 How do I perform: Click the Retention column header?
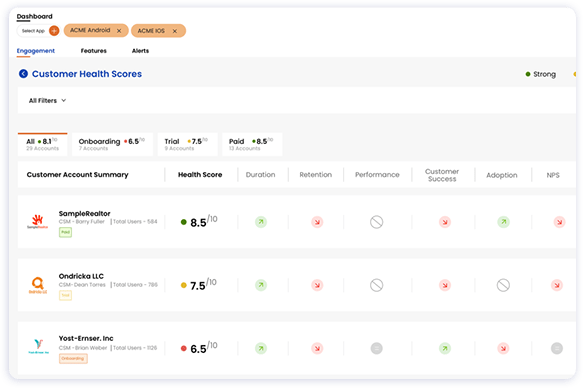click(x=316, y=175)
